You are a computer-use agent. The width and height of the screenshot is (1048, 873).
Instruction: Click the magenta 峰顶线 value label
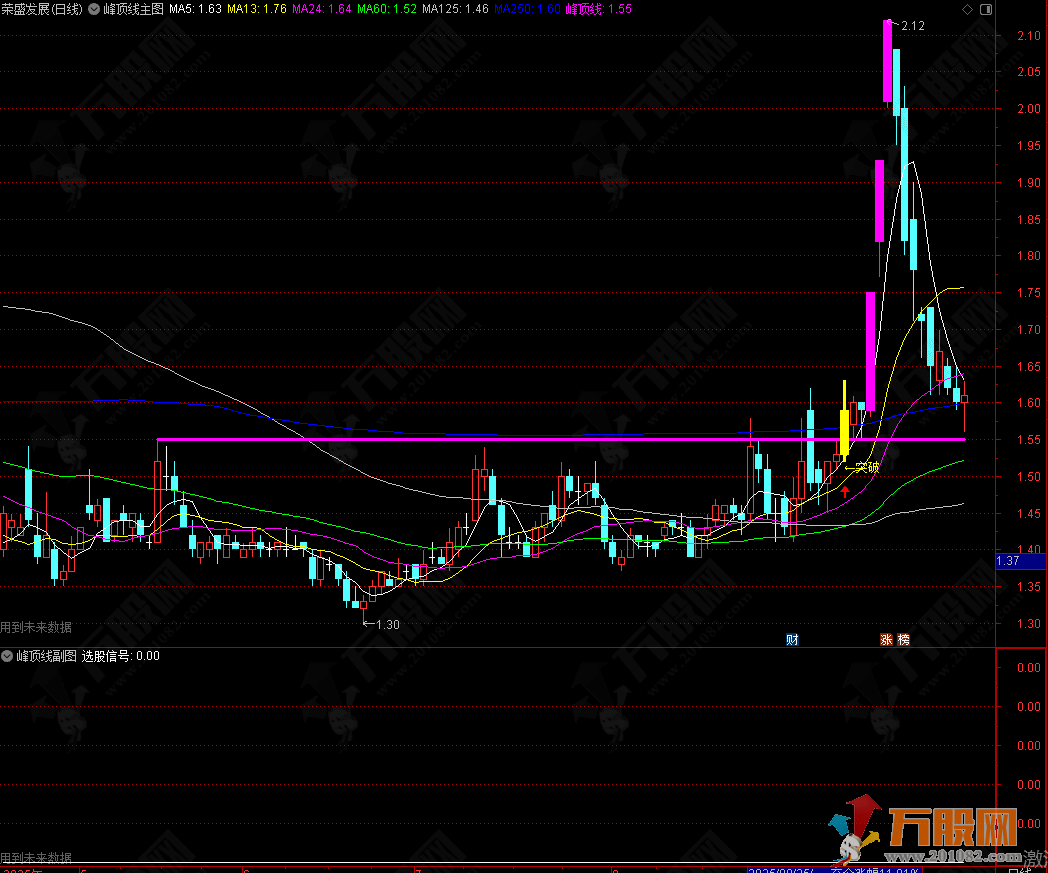pyautogui.click(x=598, y=8)
